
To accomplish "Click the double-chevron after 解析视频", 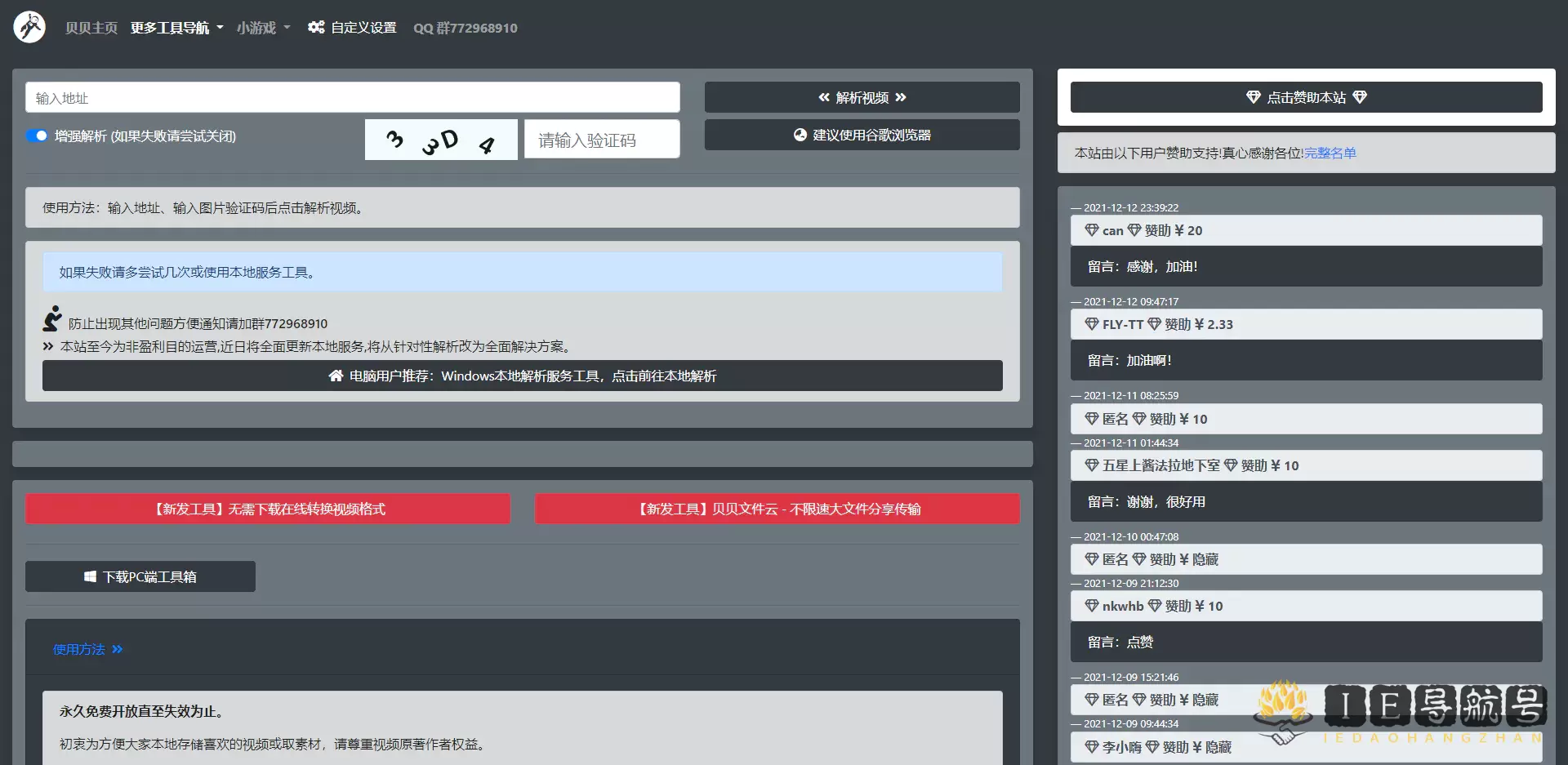I will click(x=902, y=97).
